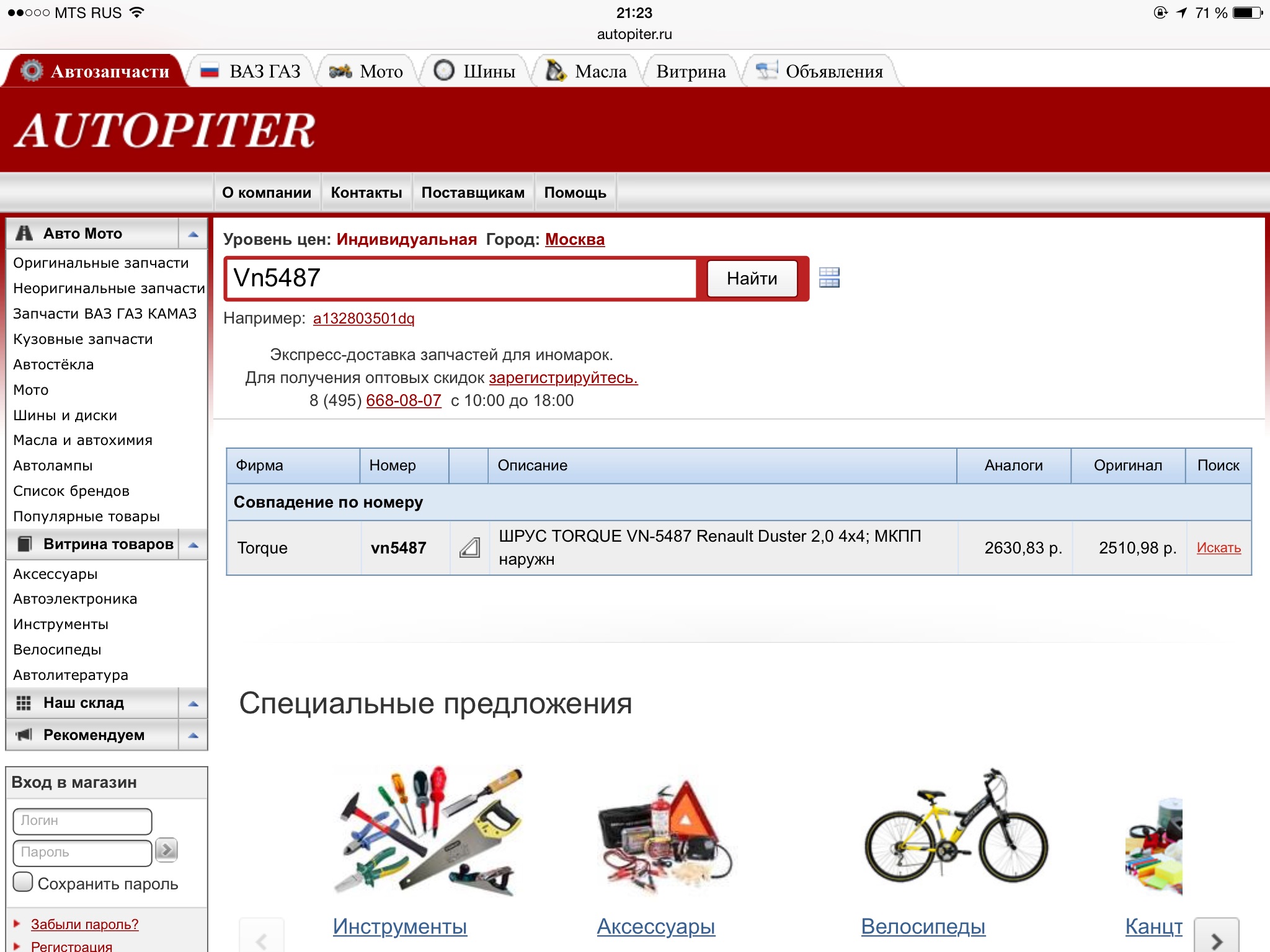Click the Велосипеды offer link
Image resolution: width=1270 pixels, height=952 pixels.
[x=923, y=926]
